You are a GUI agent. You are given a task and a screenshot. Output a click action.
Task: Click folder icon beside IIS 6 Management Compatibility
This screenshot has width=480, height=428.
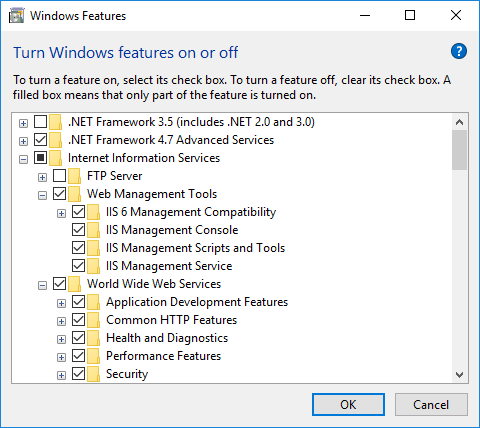click(x=93, y=212)
